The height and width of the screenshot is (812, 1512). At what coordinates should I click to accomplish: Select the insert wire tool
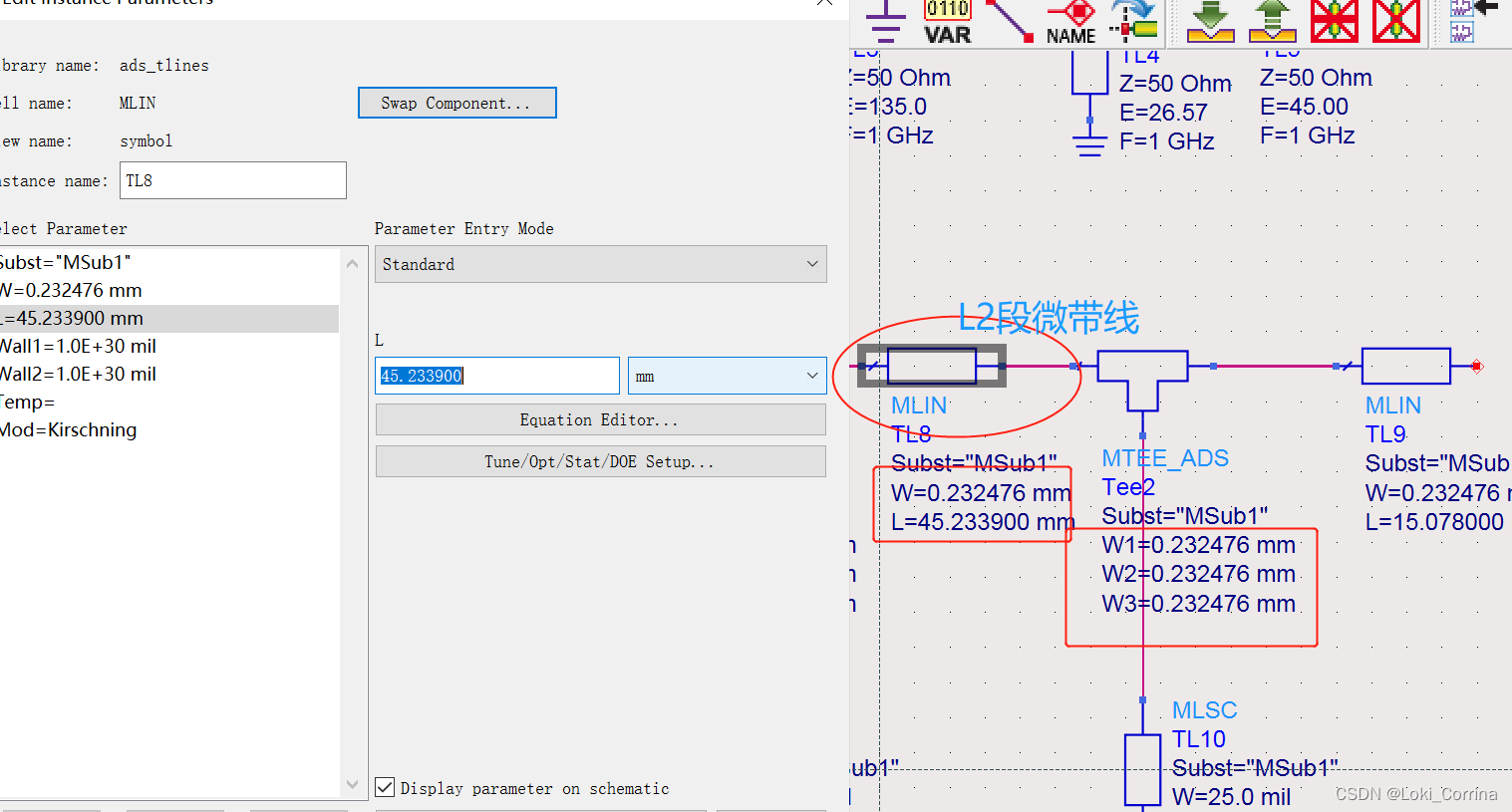coord(1009,20)
